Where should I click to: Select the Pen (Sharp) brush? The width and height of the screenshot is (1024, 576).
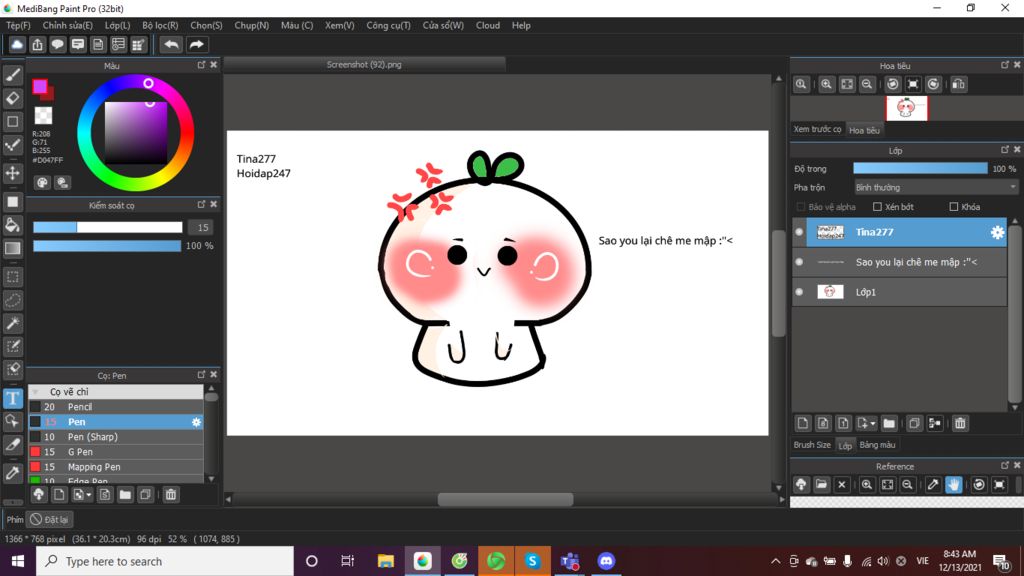[116, 437]
